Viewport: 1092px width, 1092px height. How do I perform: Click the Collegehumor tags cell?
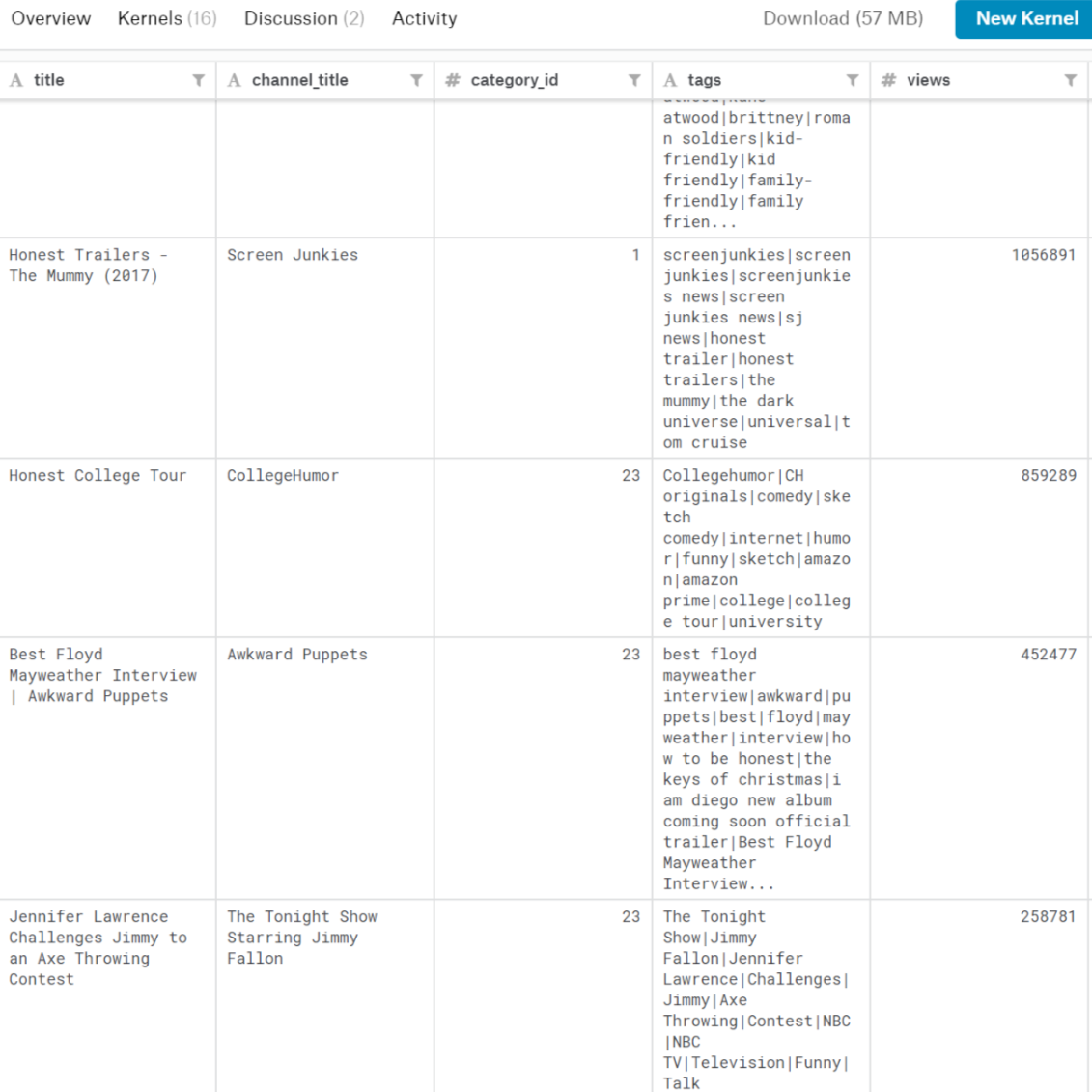(x=761, y=548)
